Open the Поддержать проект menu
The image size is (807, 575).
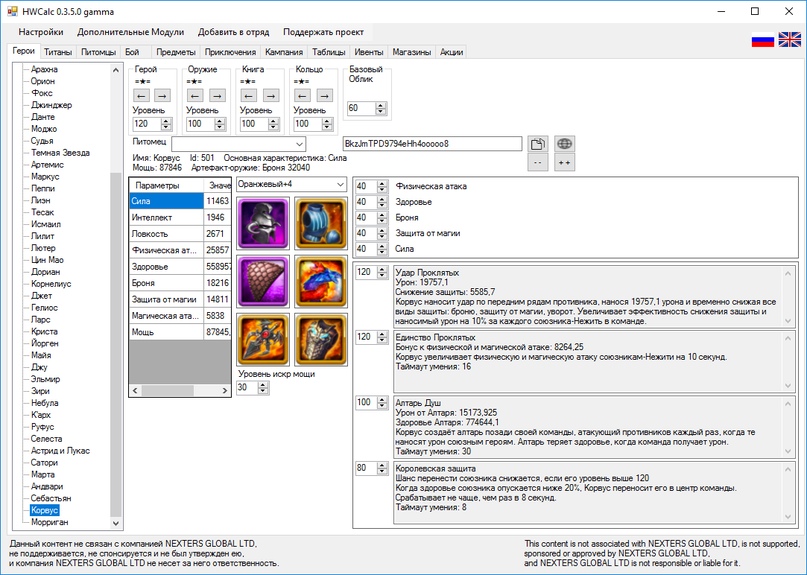tap(323, 32)
